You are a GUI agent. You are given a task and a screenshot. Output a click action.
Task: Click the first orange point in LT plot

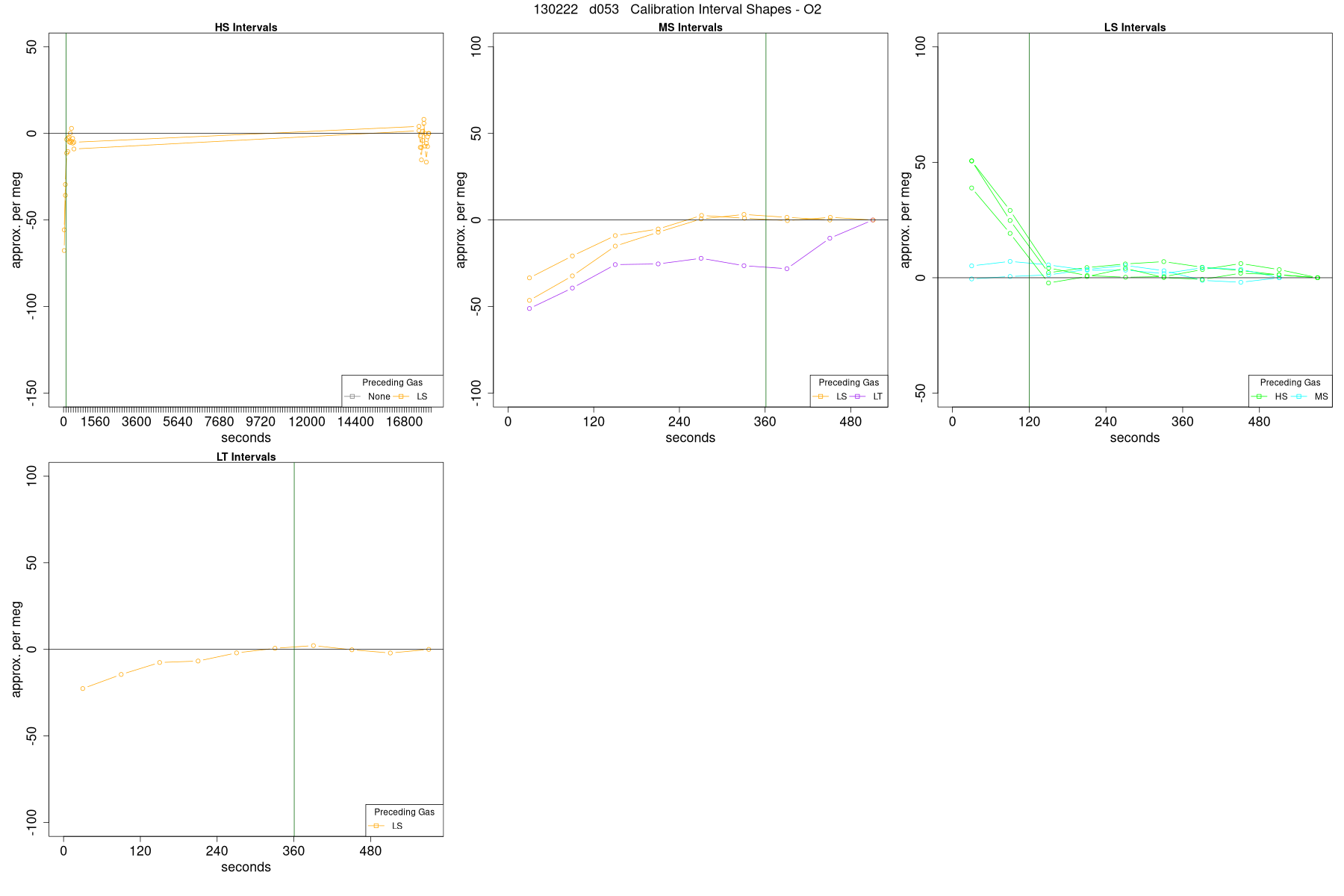pos(83,688)
